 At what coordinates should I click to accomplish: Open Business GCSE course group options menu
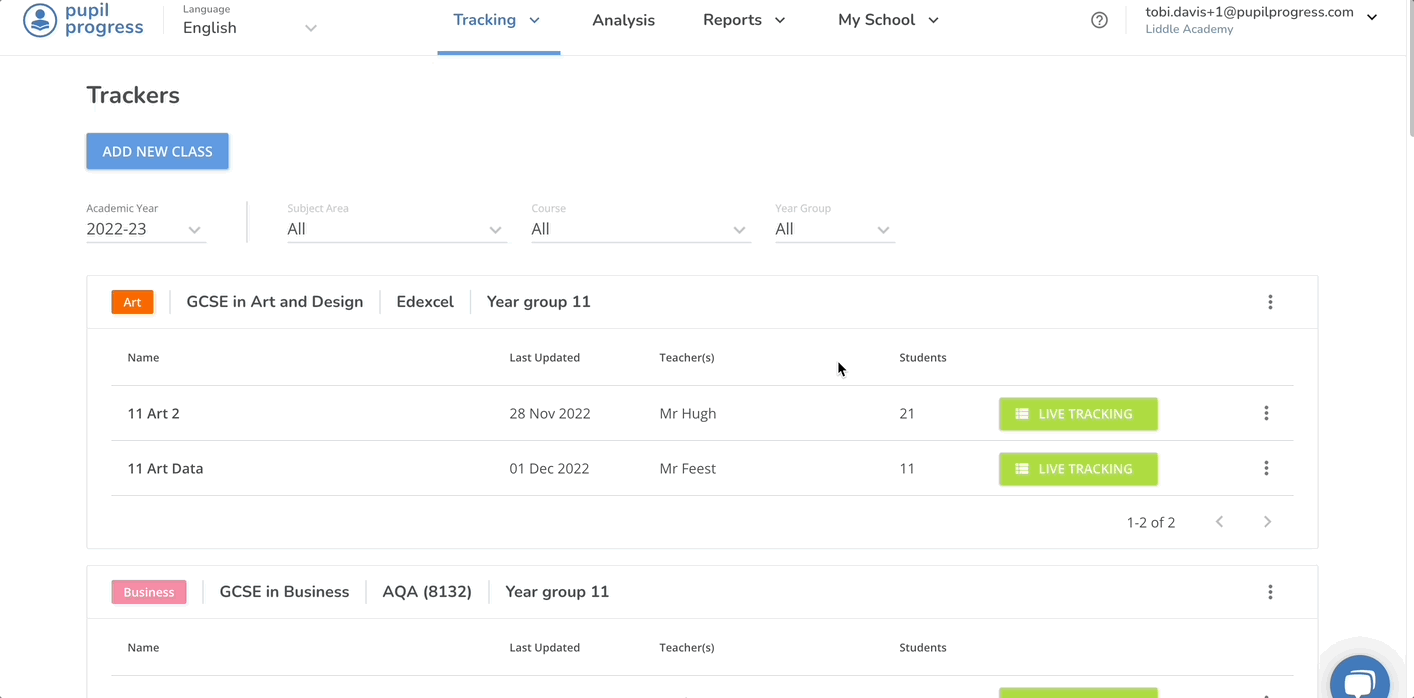point(1270,592)
